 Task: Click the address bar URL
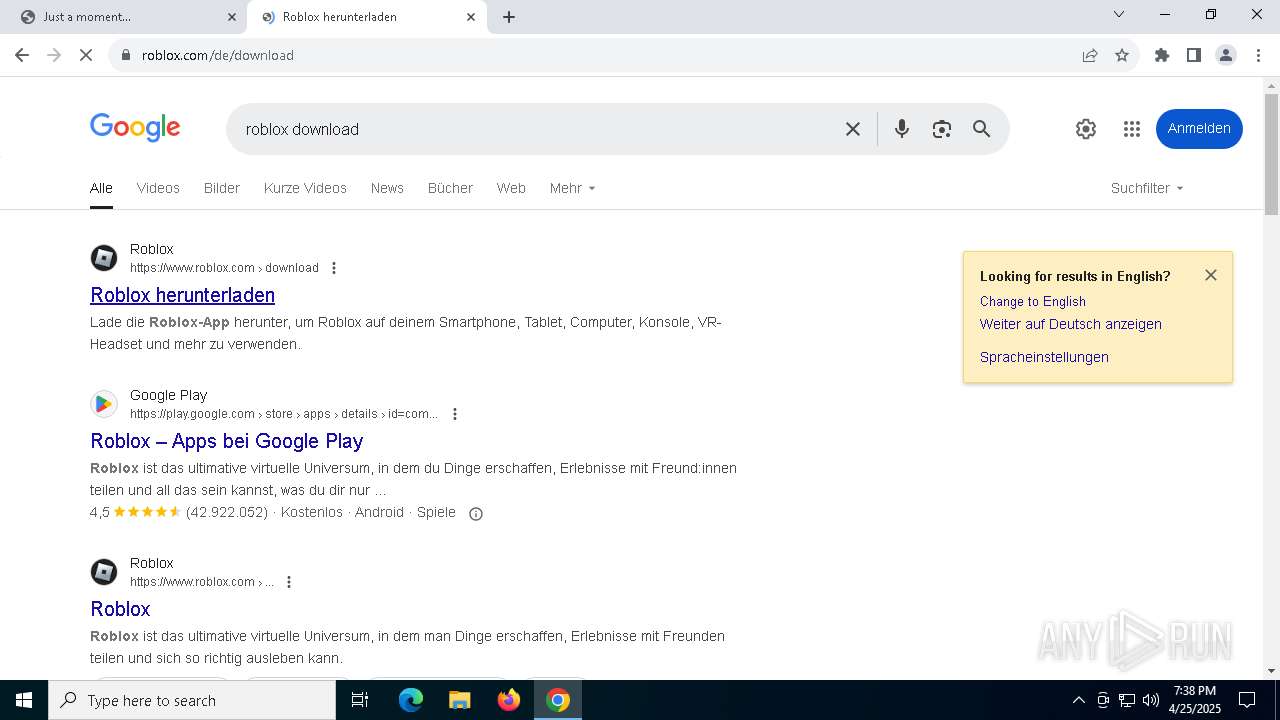(218, 55)
